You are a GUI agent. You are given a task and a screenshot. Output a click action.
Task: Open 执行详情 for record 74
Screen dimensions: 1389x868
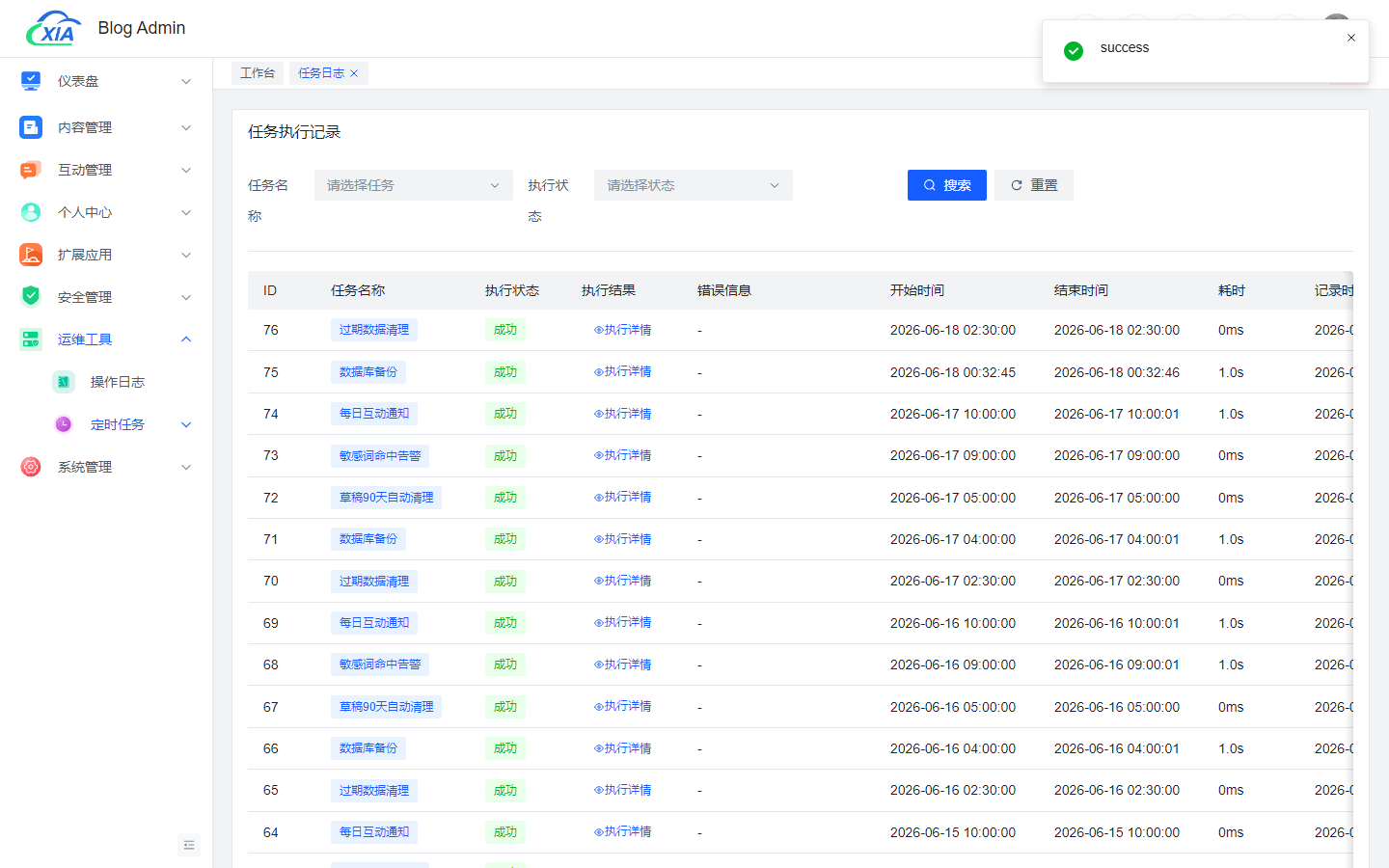tap(622, 414)
